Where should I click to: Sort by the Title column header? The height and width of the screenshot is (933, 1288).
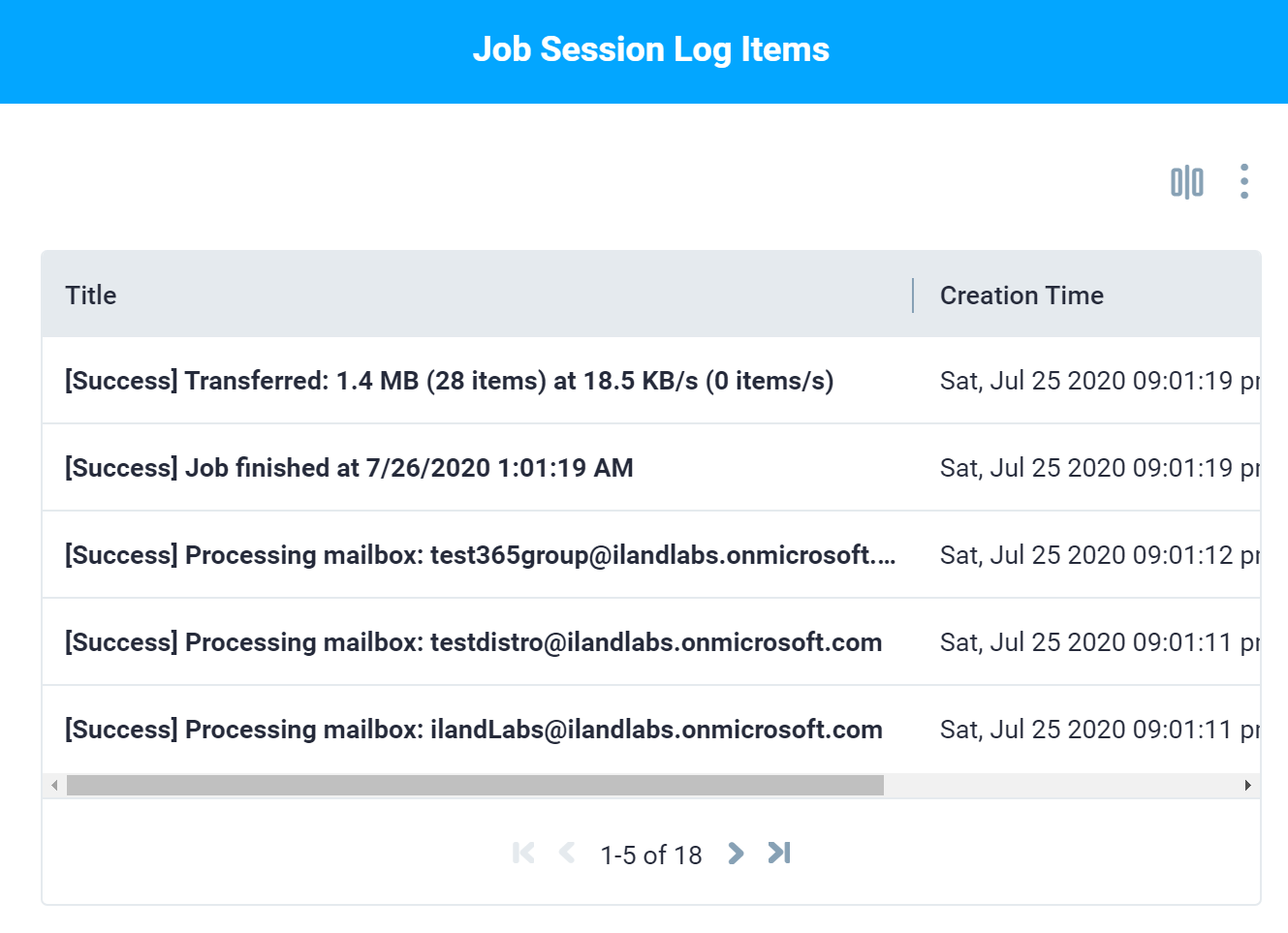pos(91,295)
